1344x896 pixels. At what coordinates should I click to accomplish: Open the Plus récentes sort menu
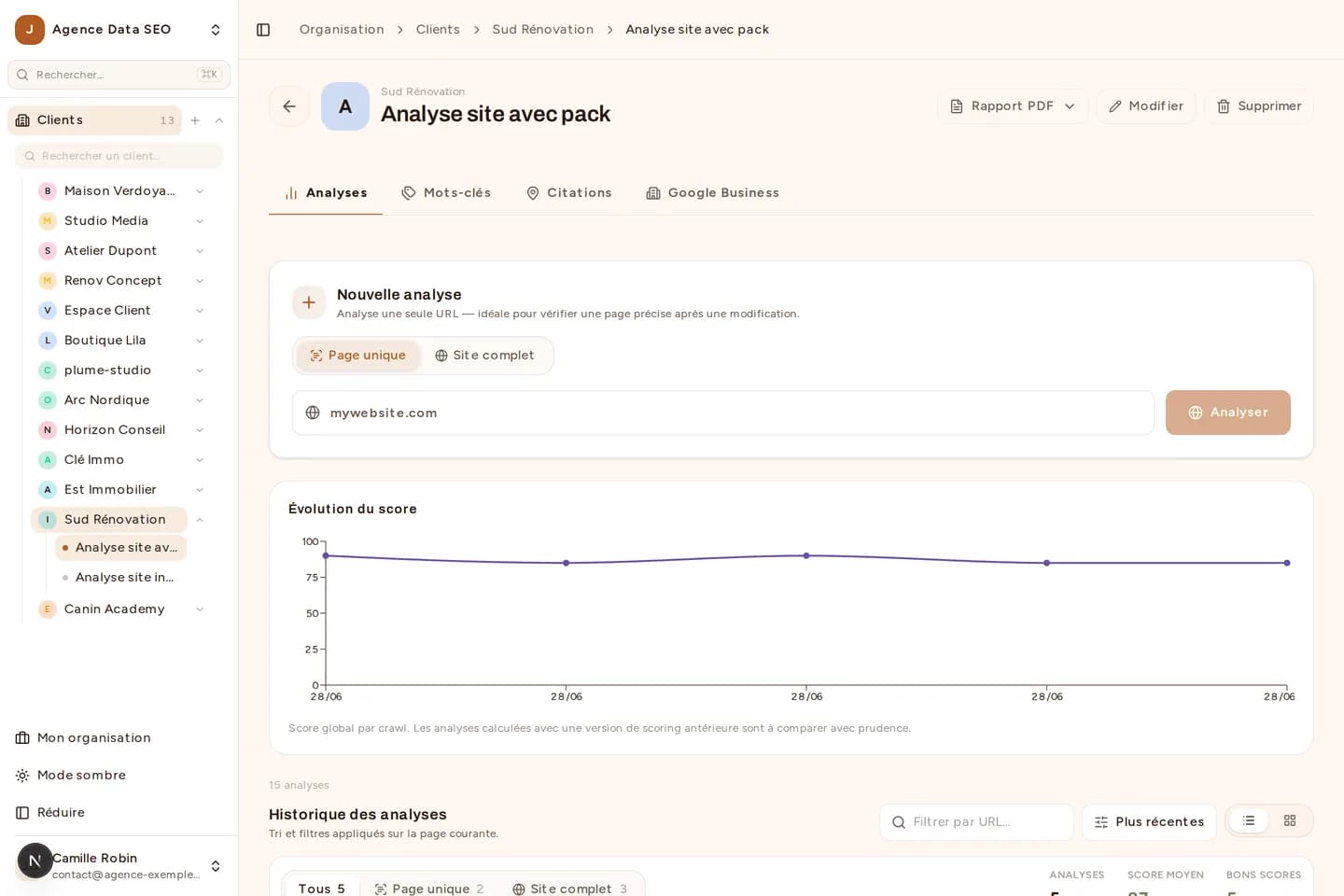(1149, 822)
